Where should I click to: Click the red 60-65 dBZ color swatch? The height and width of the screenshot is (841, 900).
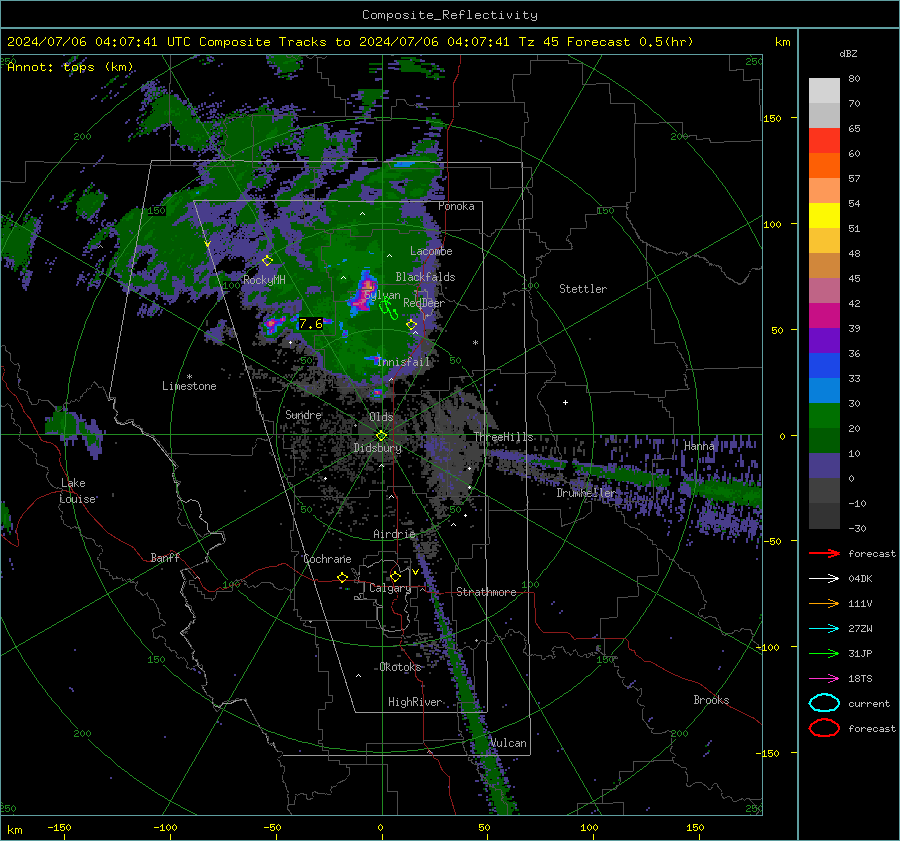[824, 141]
